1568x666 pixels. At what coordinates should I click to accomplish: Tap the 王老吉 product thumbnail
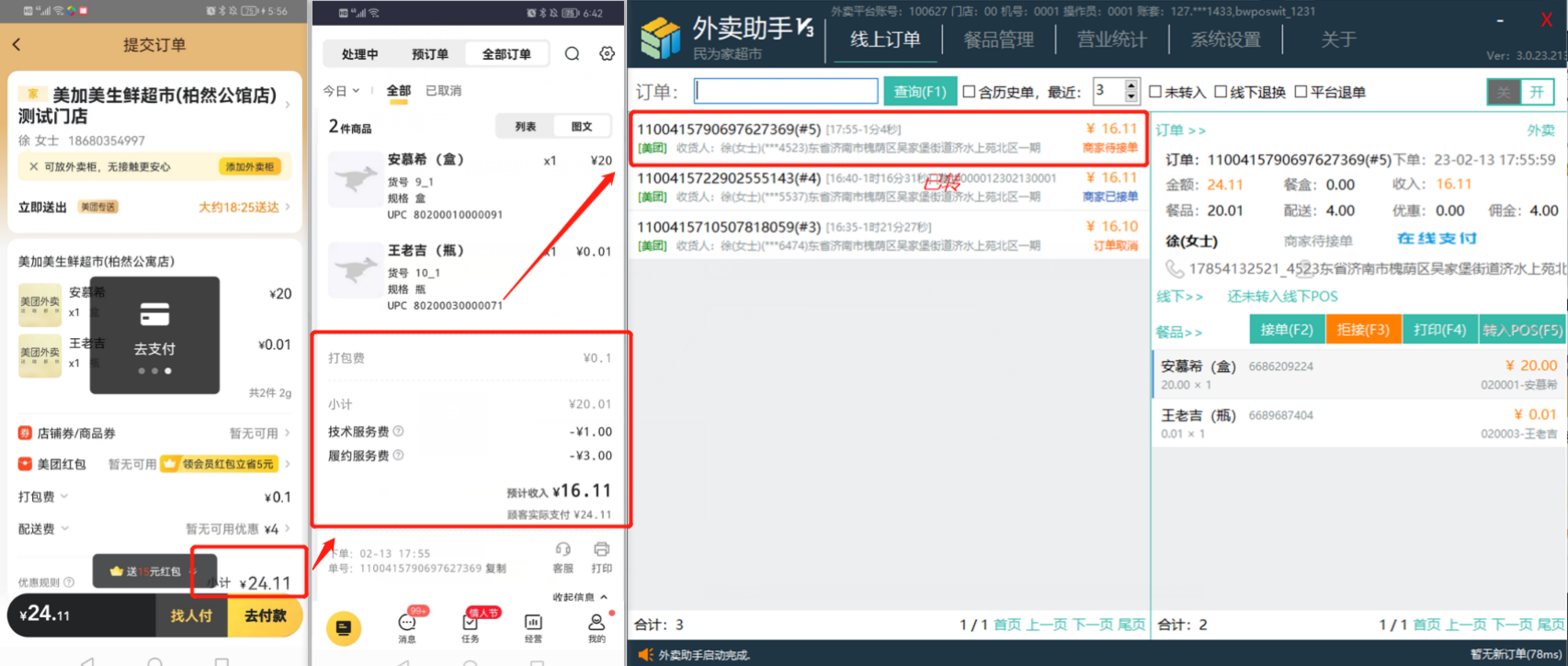tap(356, 270)
